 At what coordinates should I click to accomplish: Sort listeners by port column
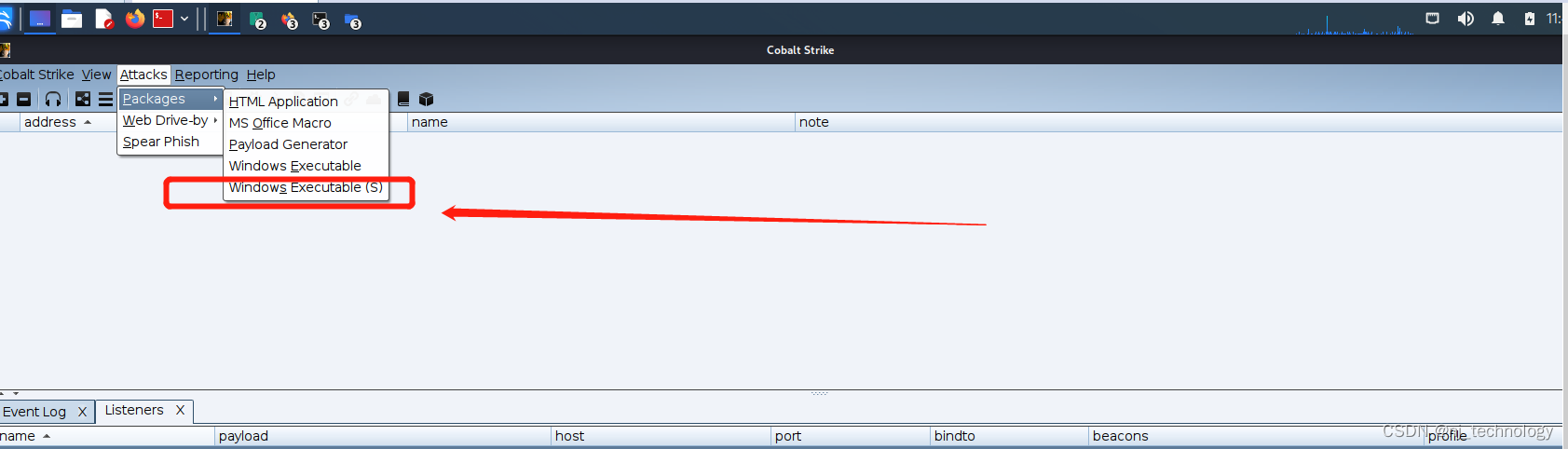(851, 436)
